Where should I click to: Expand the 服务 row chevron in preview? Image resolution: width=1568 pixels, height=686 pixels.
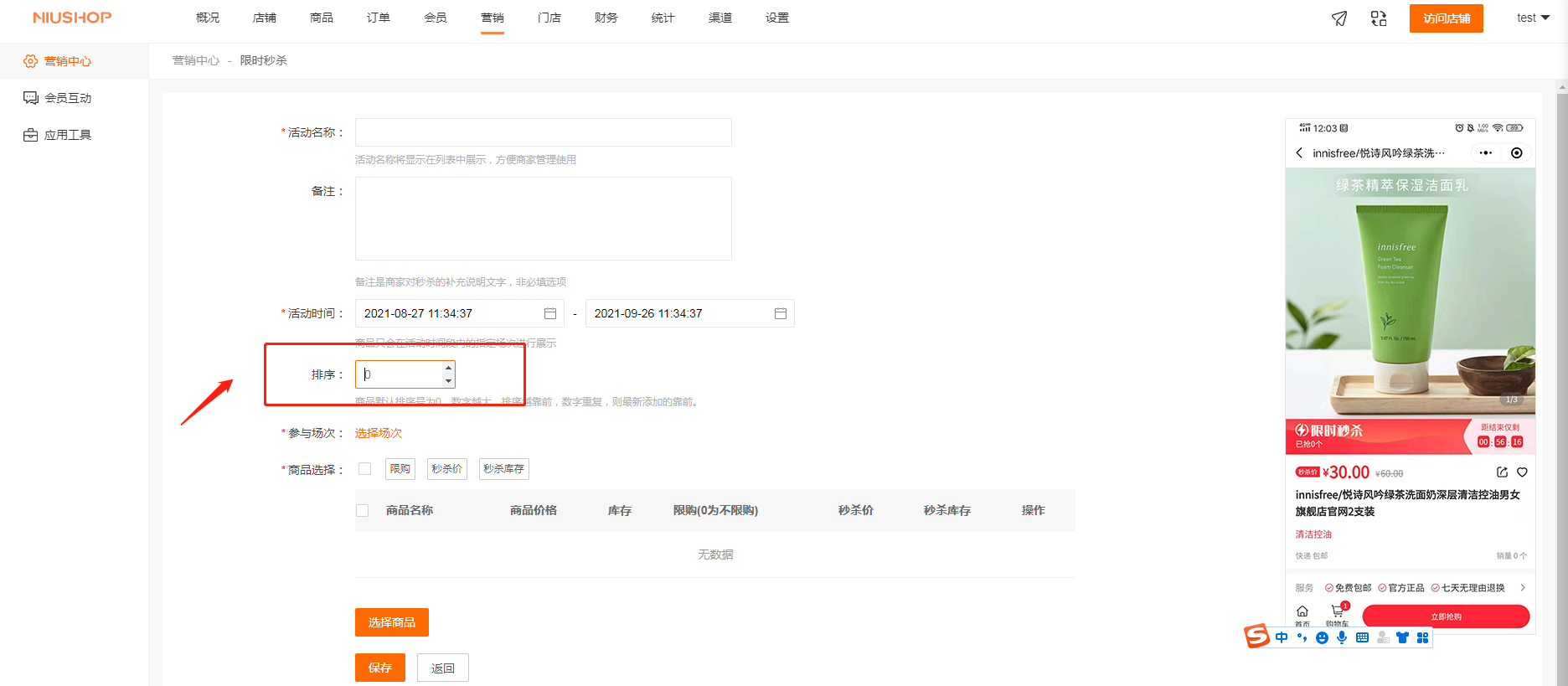click(1522, 587)
